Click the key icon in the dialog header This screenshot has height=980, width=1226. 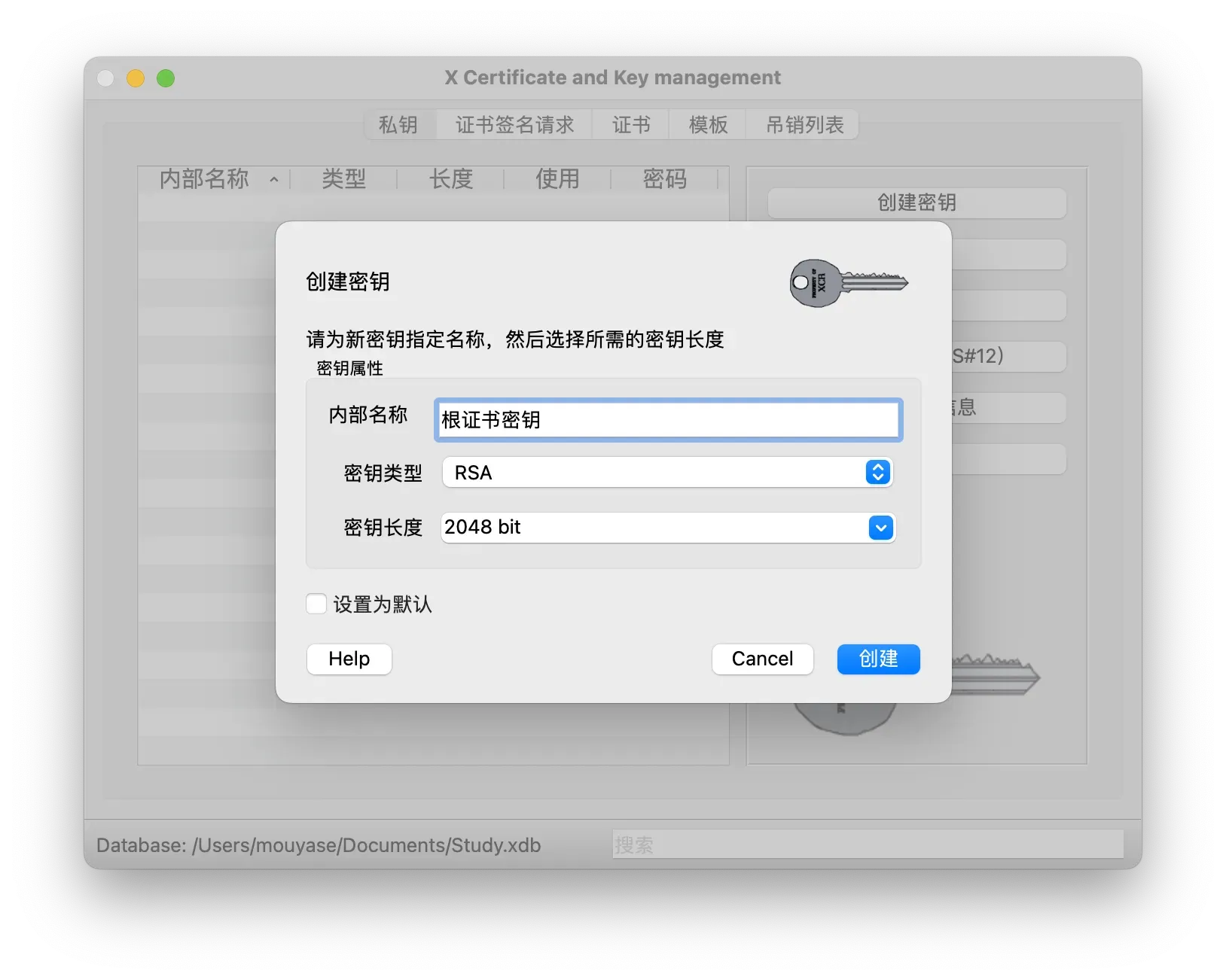[x=848, y=283]
